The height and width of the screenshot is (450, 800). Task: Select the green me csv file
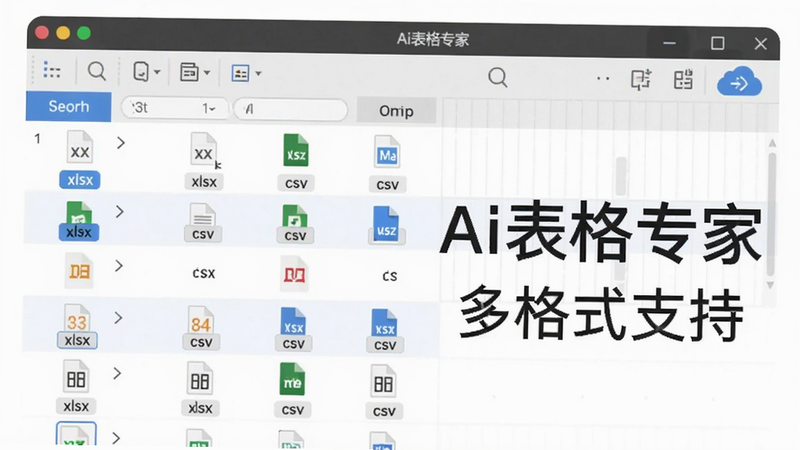pos(292,390)
